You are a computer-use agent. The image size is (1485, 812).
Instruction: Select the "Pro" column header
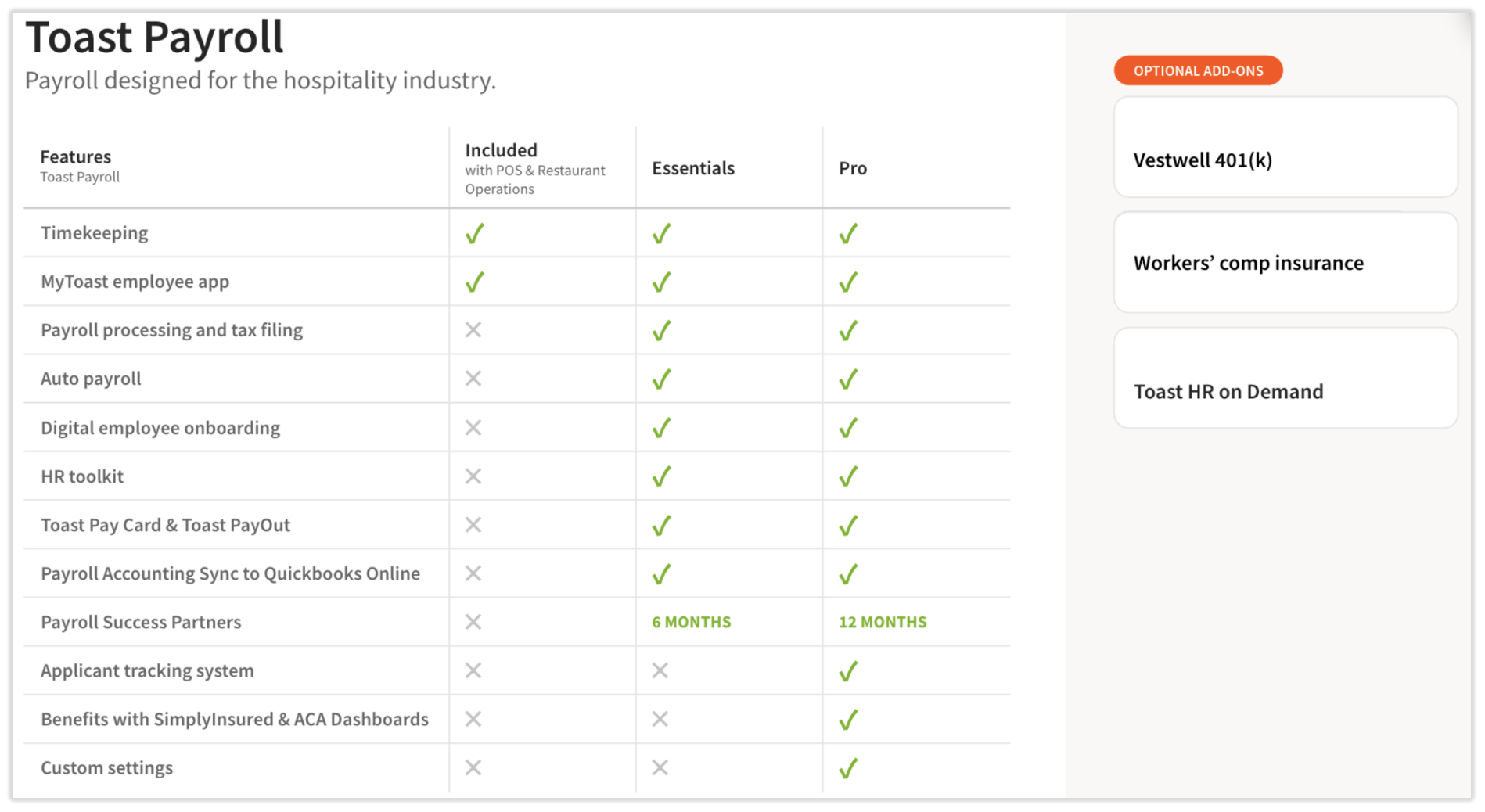coord(853,168)
